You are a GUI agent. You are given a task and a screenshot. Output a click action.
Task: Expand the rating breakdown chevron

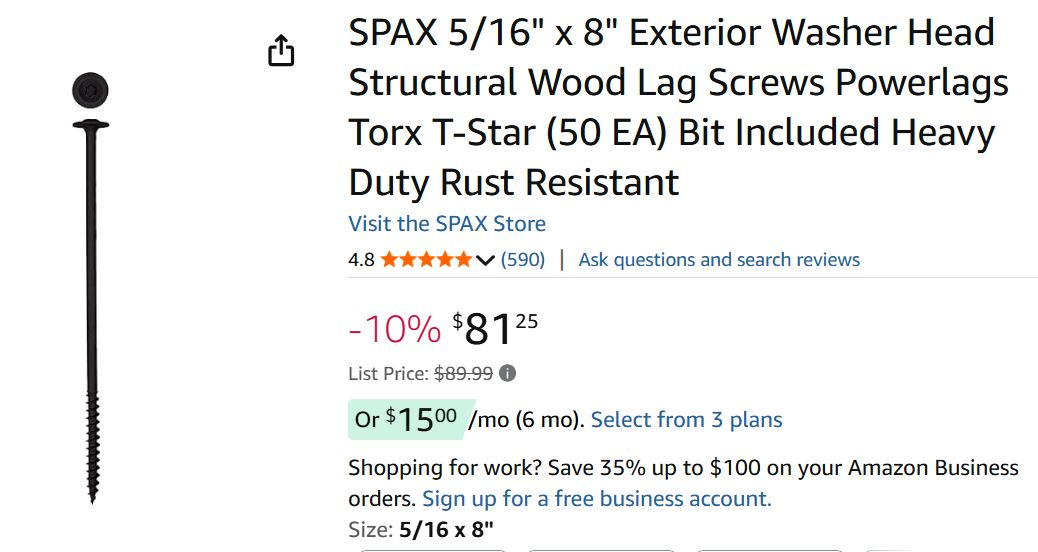tap(485, 261)
